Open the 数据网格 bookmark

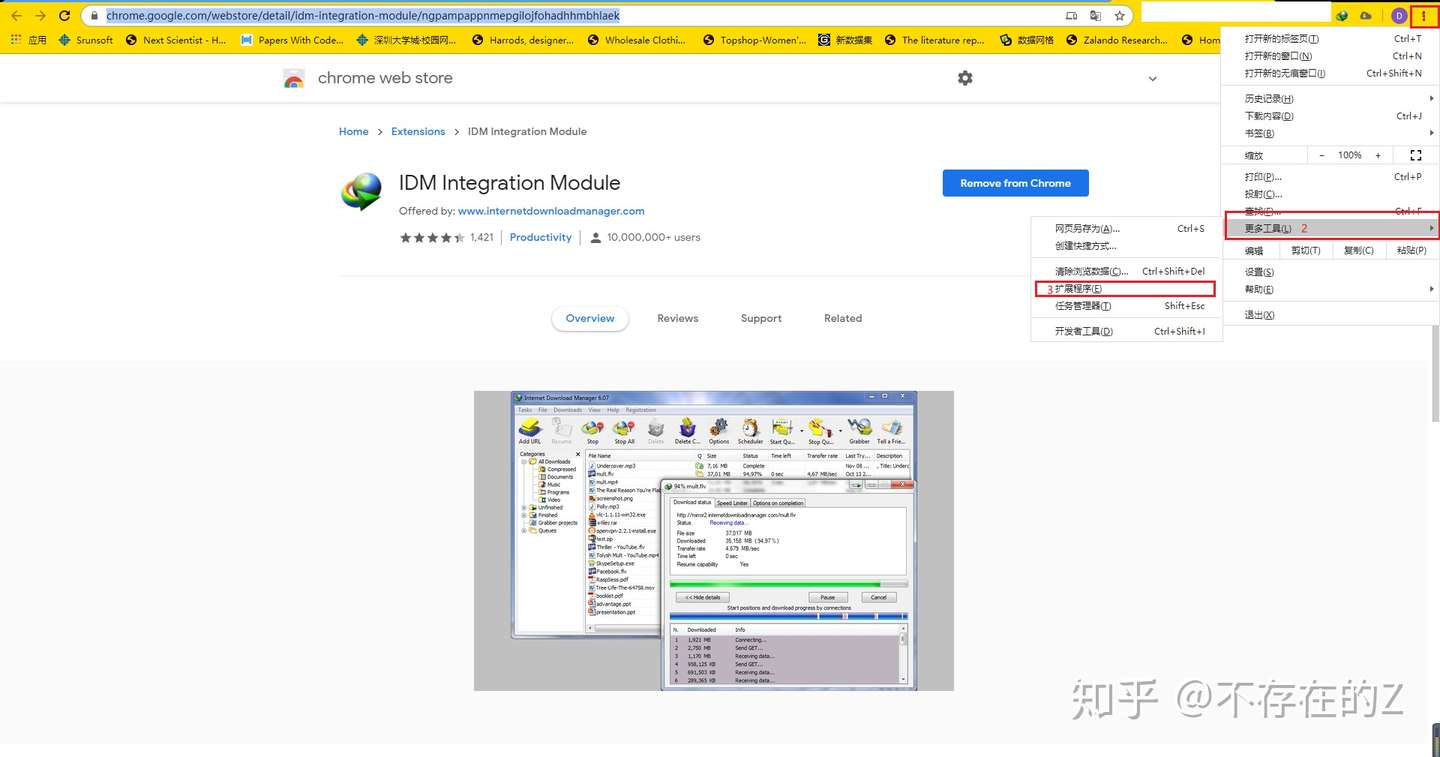pyautogui.click(x=1027, y=40)
